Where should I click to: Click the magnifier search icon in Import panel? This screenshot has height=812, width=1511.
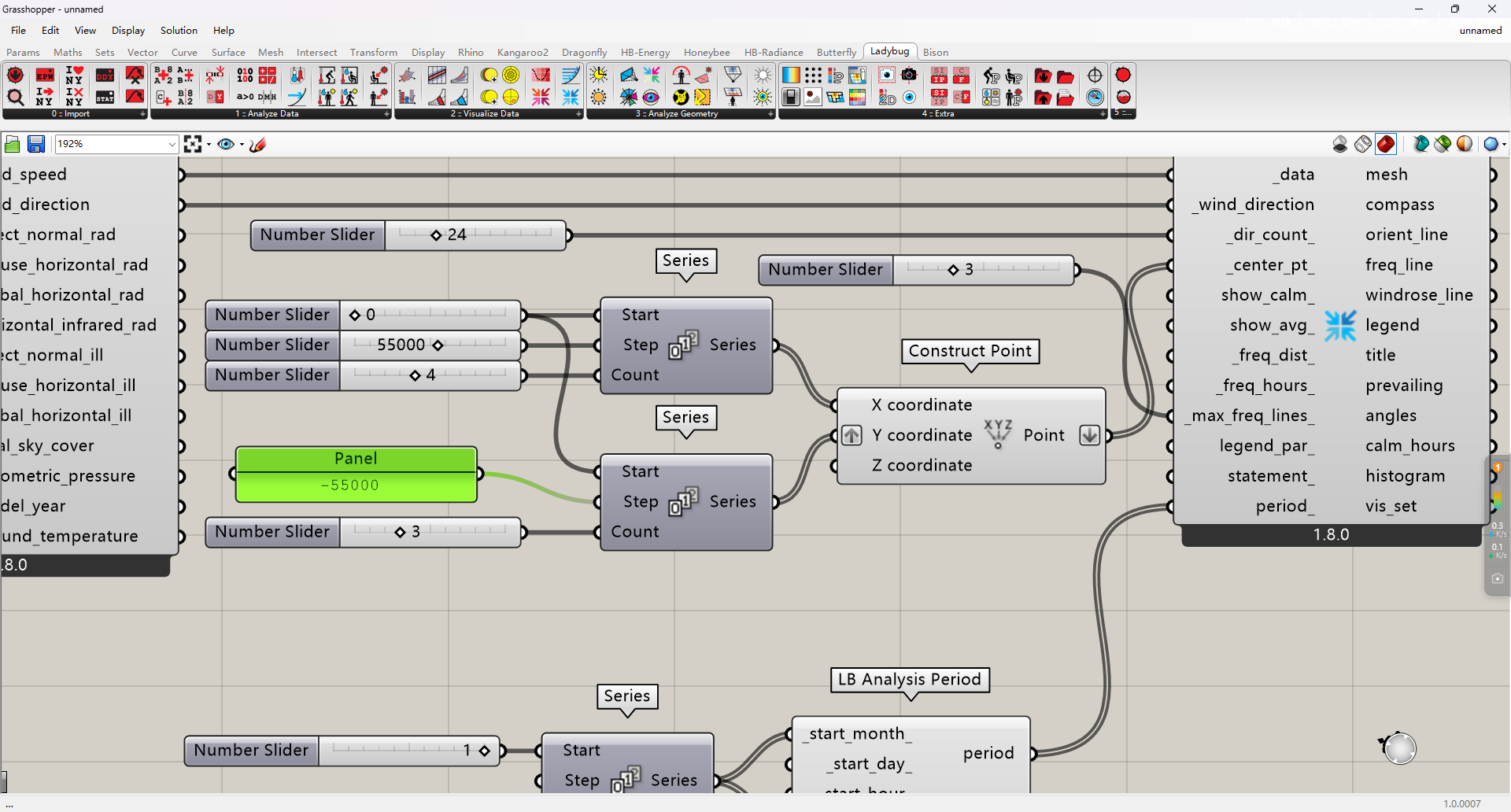click(x=15, y=97)
